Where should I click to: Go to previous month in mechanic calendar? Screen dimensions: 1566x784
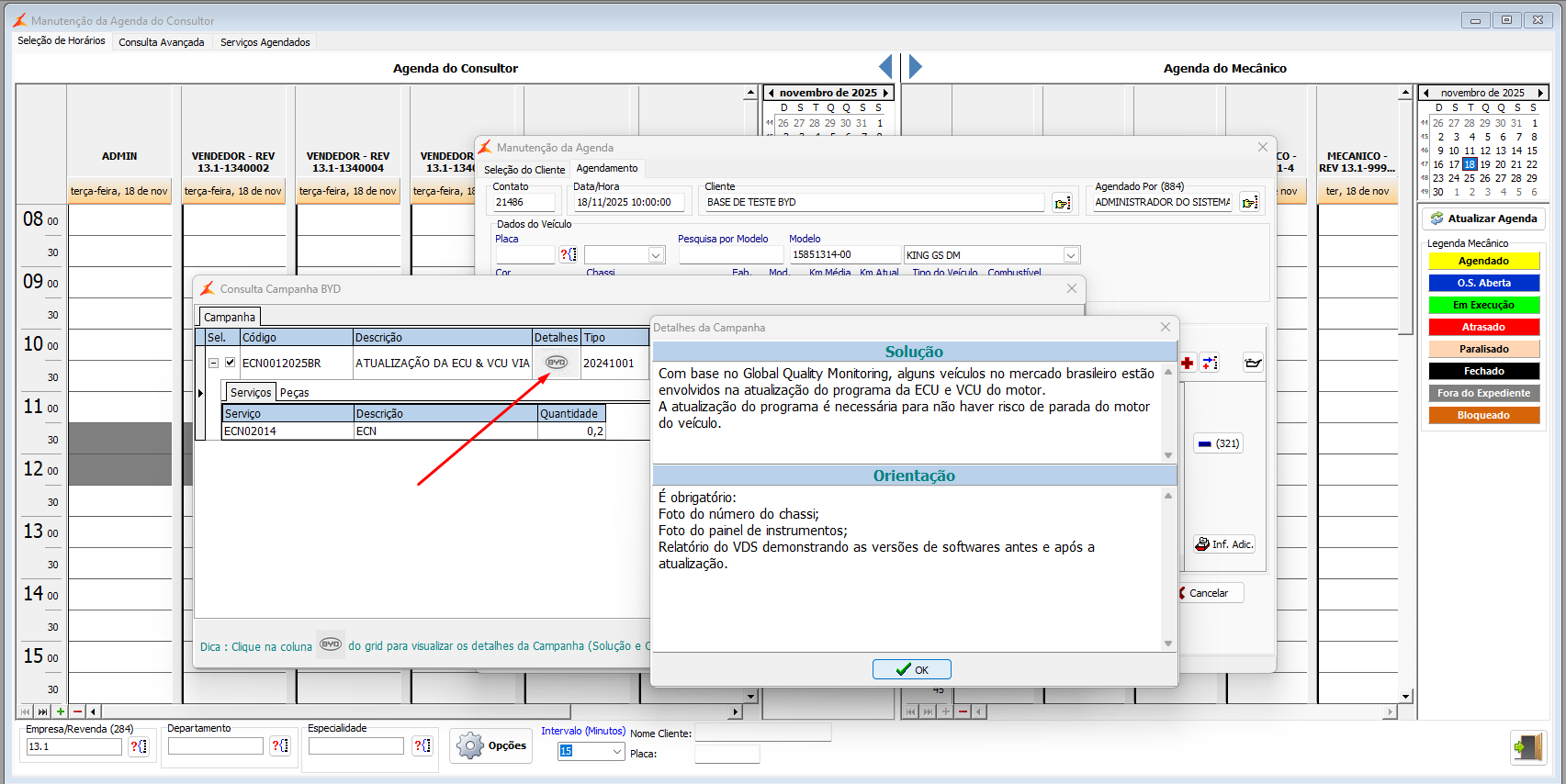click(x=1425, y=93)
